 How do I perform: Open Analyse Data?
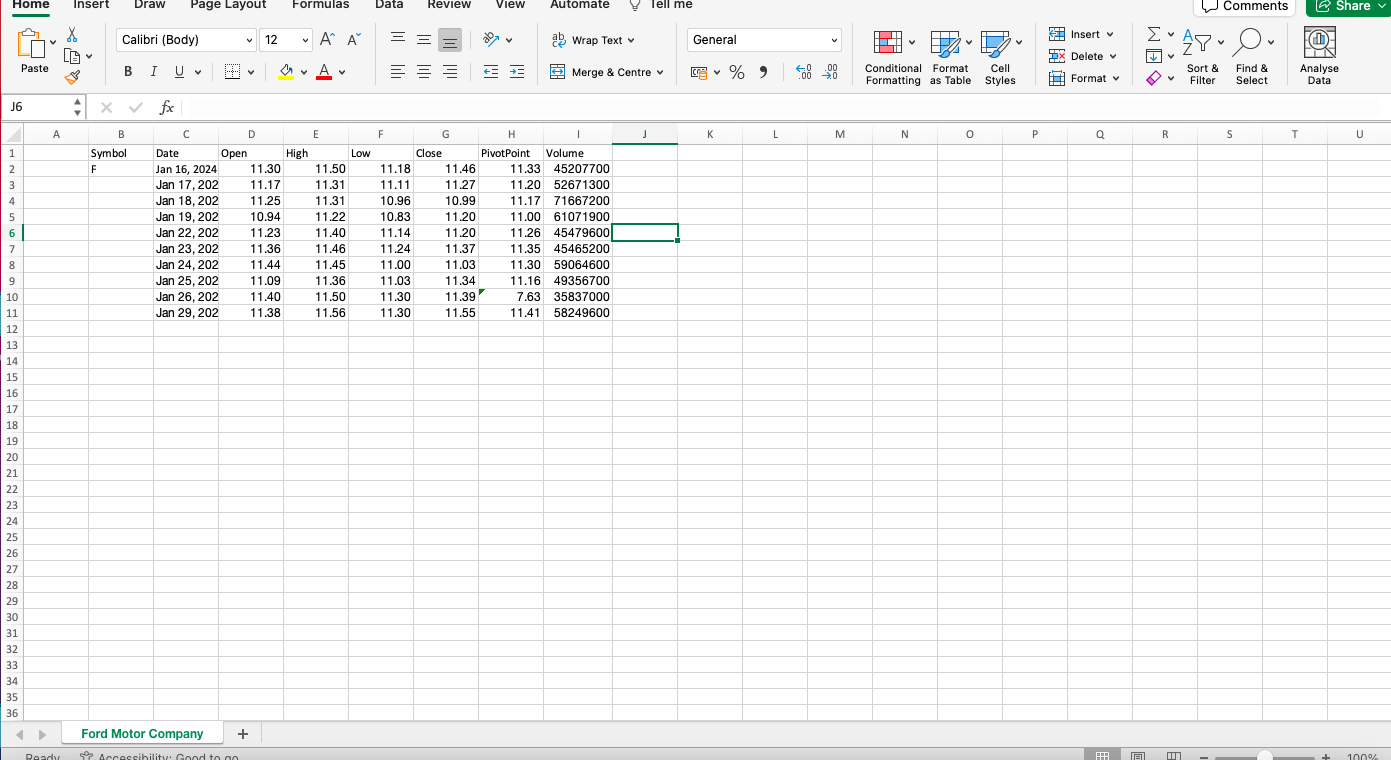point(1319,56)
